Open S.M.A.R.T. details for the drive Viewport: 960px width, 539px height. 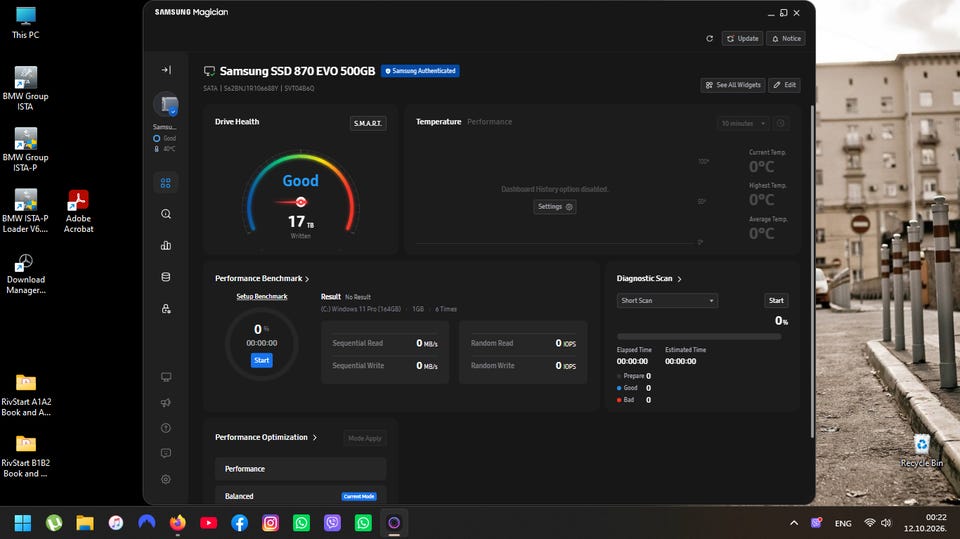pyautogui.click(x=367, y=123)
